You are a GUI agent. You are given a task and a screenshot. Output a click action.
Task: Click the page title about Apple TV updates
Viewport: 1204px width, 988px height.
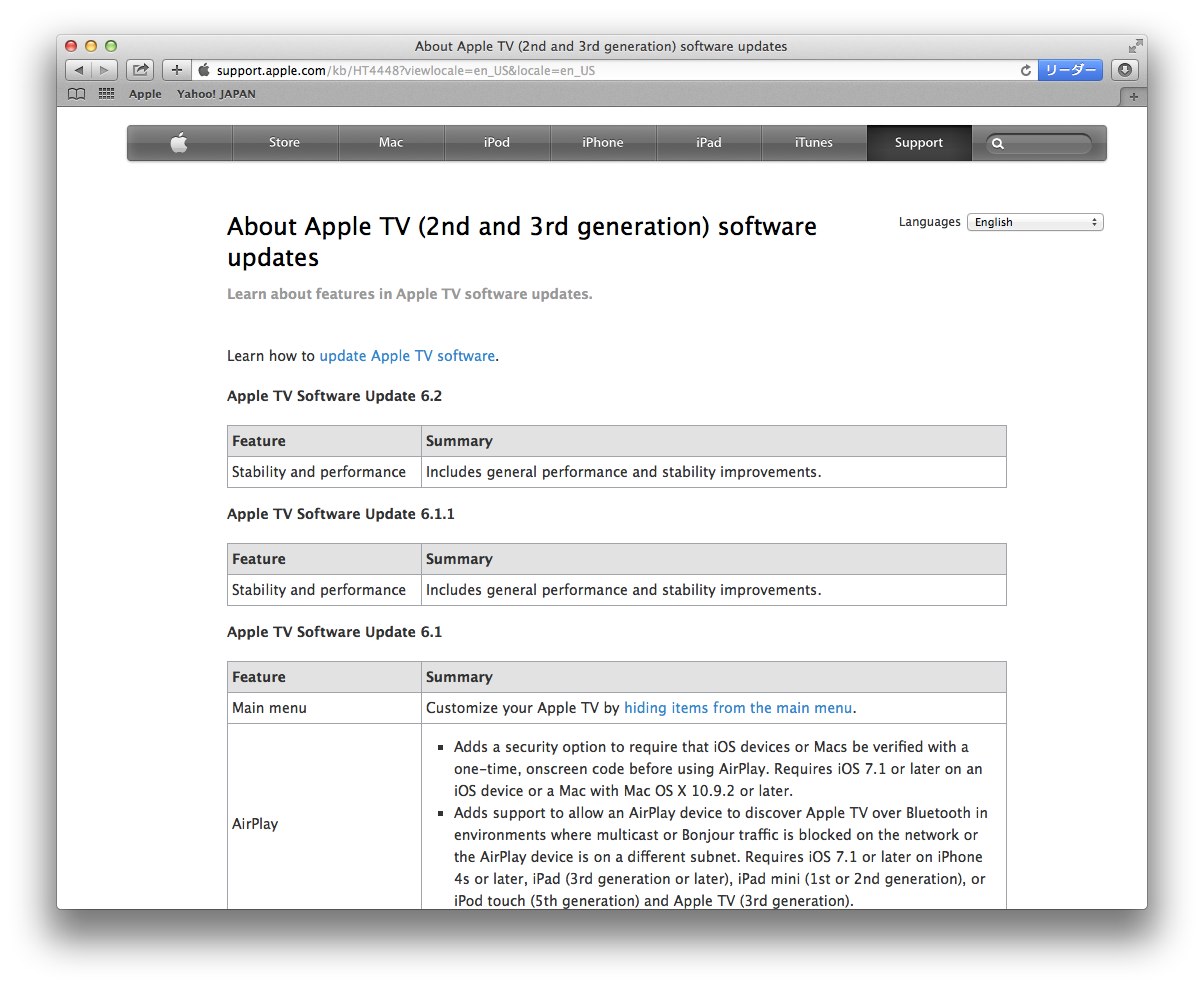pos(522,241)
